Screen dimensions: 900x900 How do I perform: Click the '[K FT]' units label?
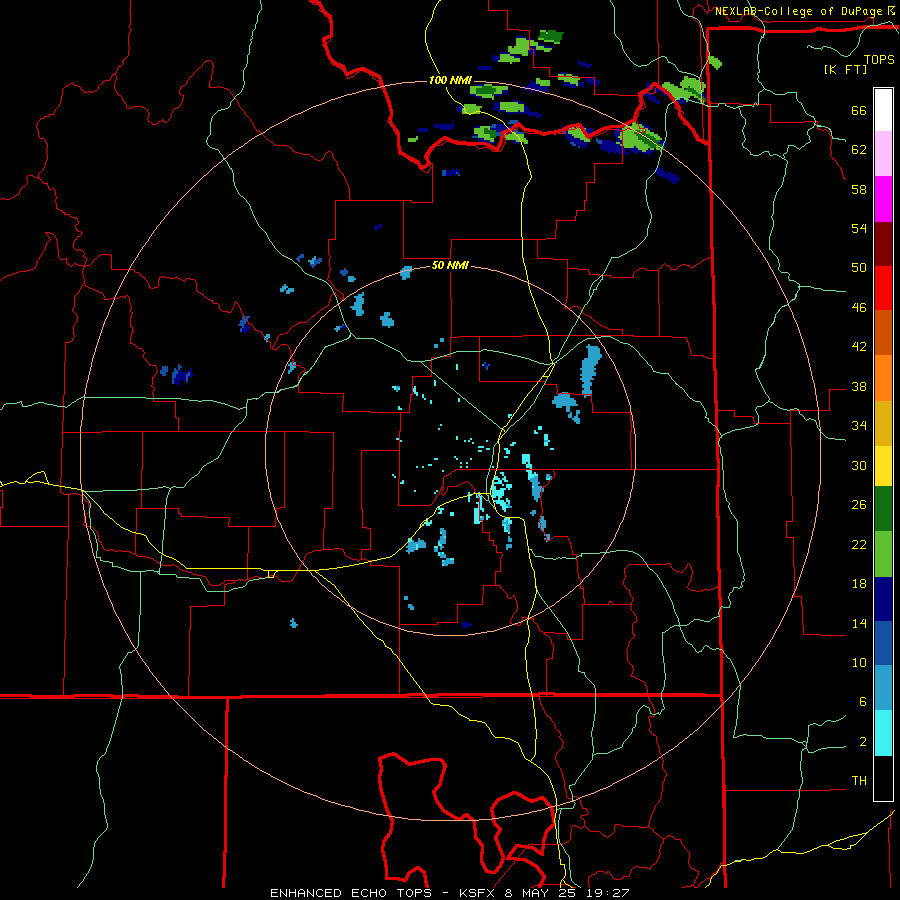(x=845, y=69)
